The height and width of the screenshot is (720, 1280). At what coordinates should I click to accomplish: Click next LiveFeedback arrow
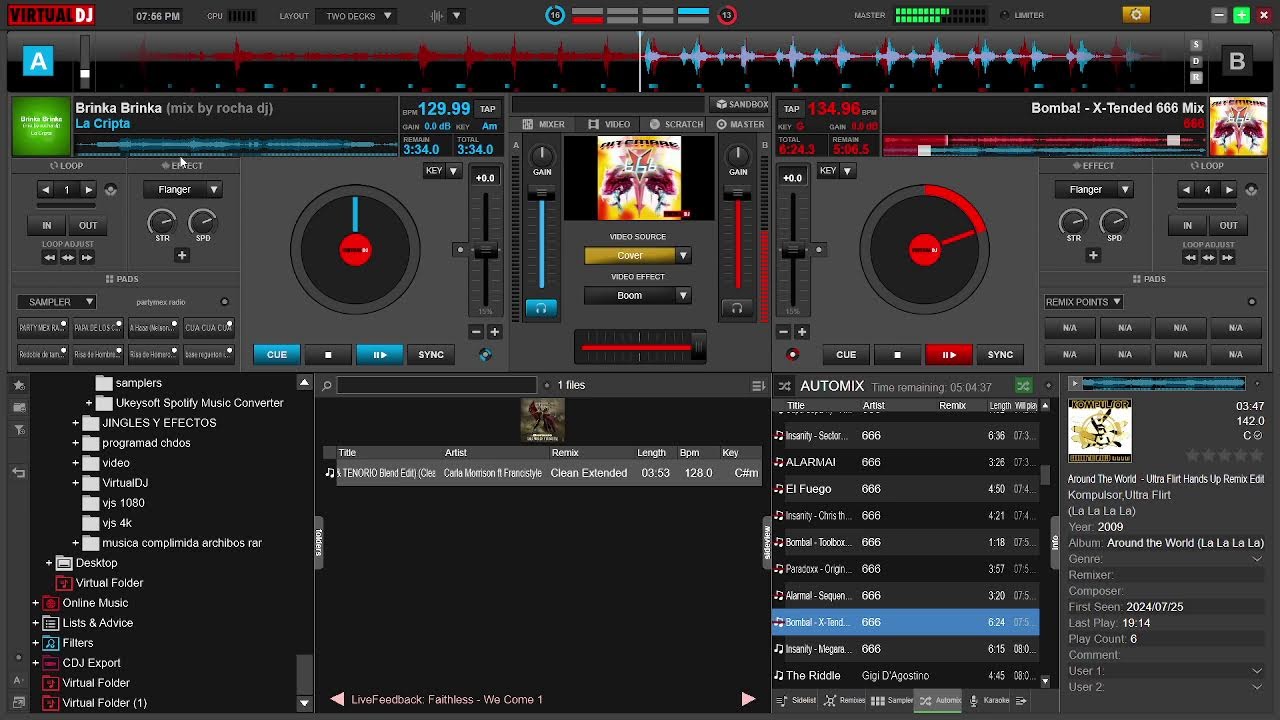[x=748, y=699]
